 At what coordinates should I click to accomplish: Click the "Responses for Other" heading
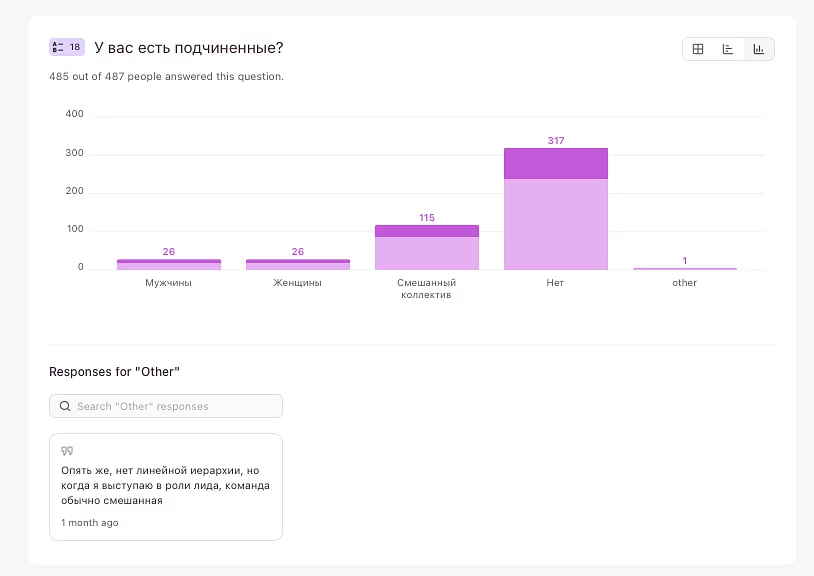(x=114, y=372)
